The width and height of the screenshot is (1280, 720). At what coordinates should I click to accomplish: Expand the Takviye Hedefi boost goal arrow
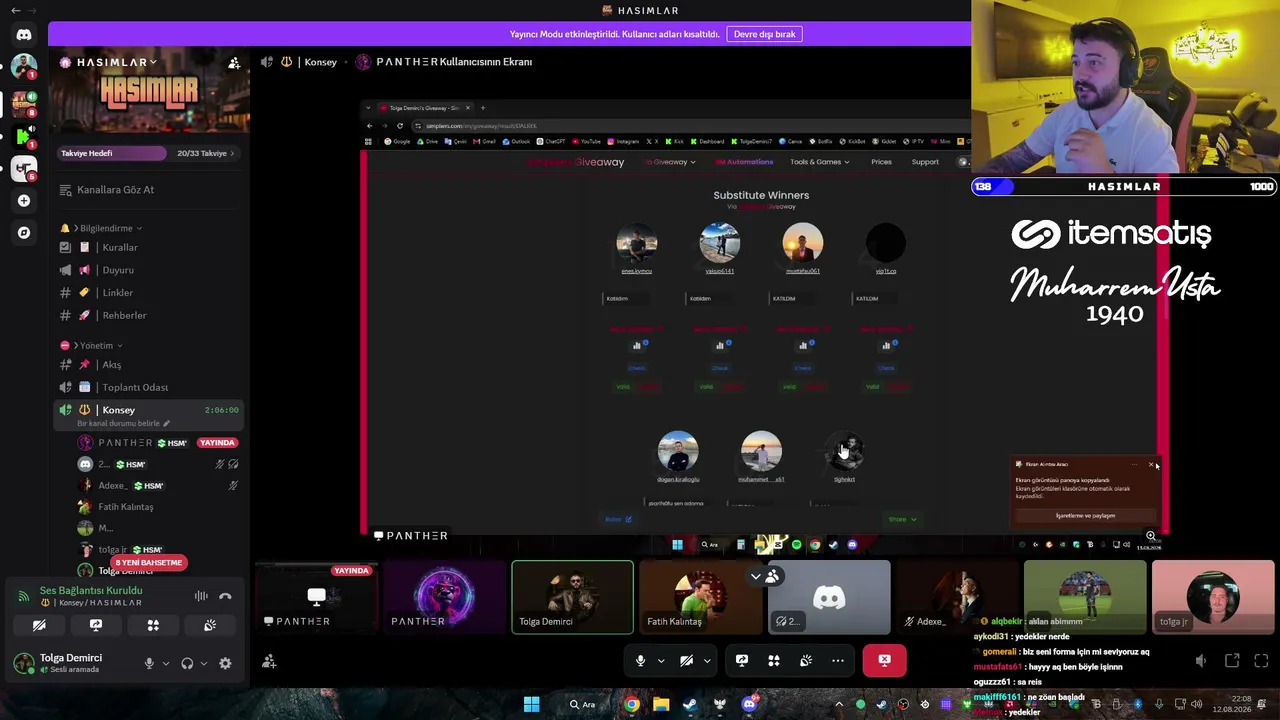(232, 153)
